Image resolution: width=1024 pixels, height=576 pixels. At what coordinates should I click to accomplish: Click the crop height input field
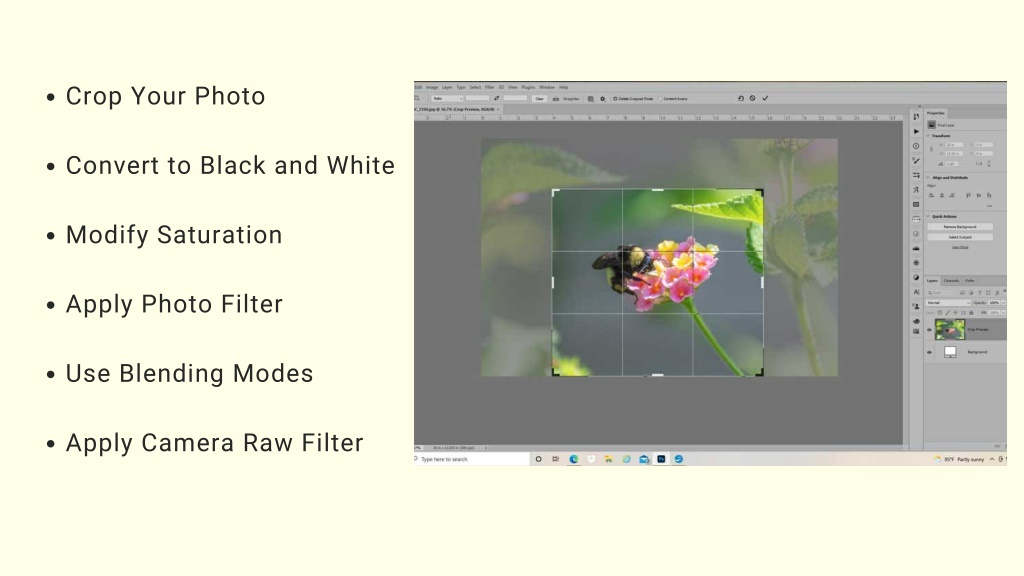[515, 99]
